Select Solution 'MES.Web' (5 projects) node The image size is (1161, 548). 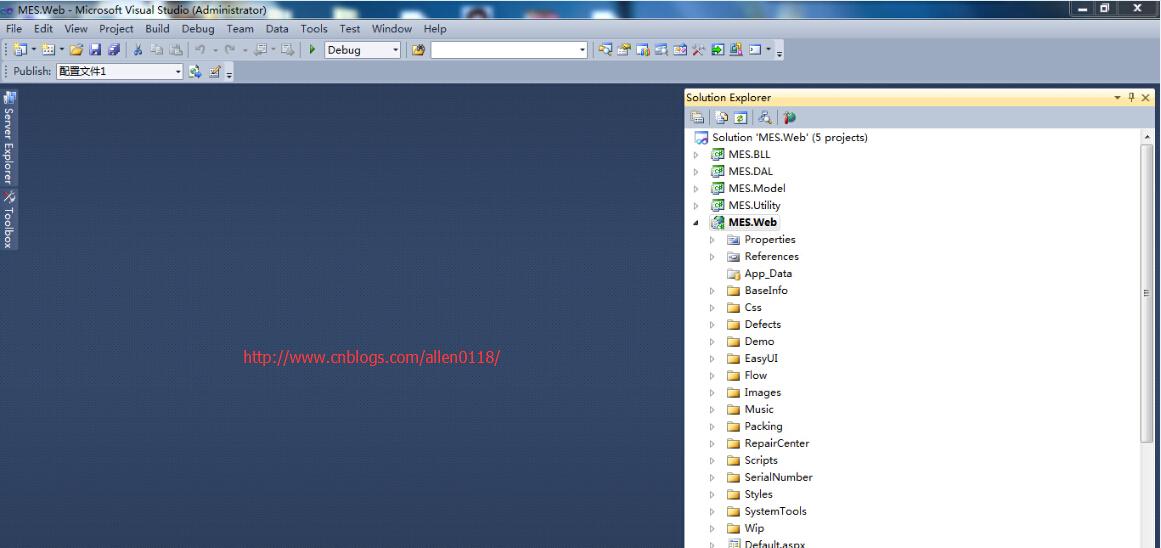click(789, 138)
